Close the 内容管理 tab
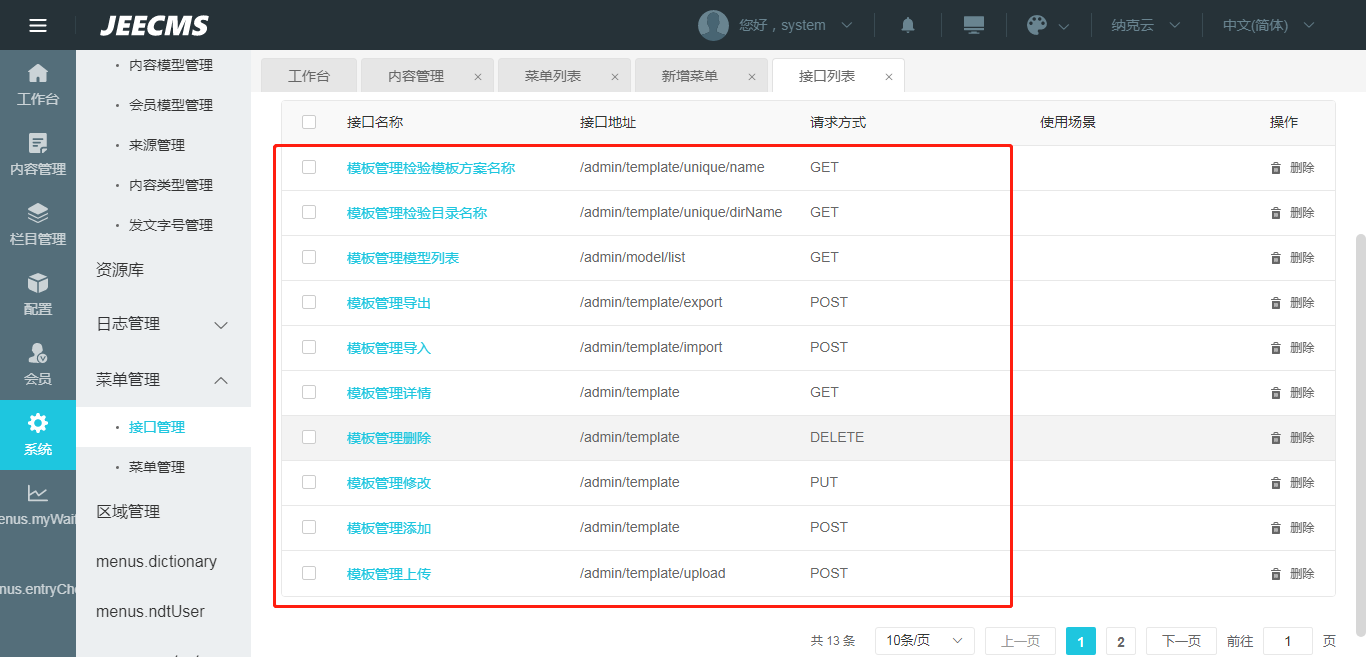The width and height of the screenshot is (1366, 657). [x=477, y=77]
